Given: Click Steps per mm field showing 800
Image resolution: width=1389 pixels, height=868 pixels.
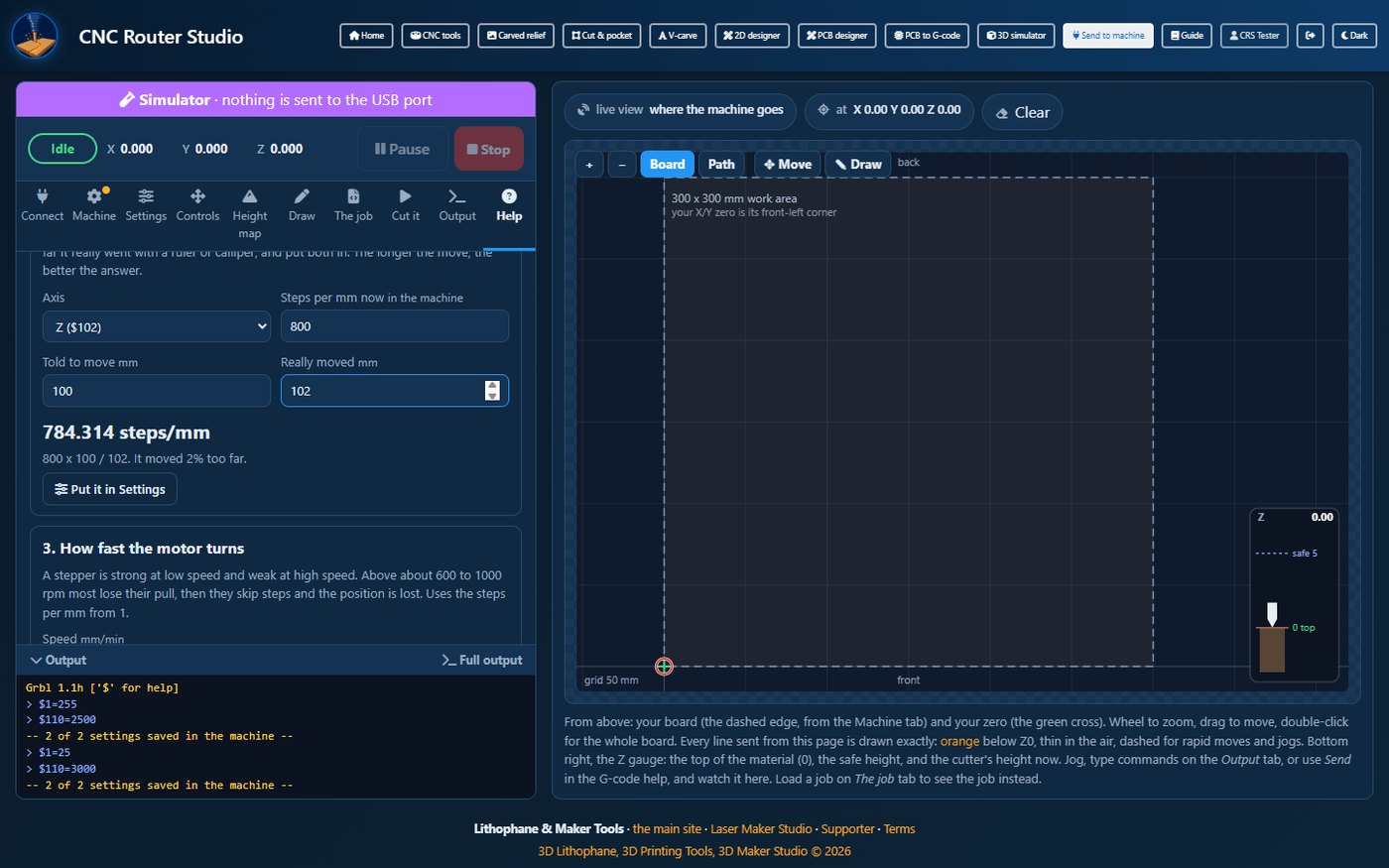Looking at the screenshot, I should (x=395, y=326).
